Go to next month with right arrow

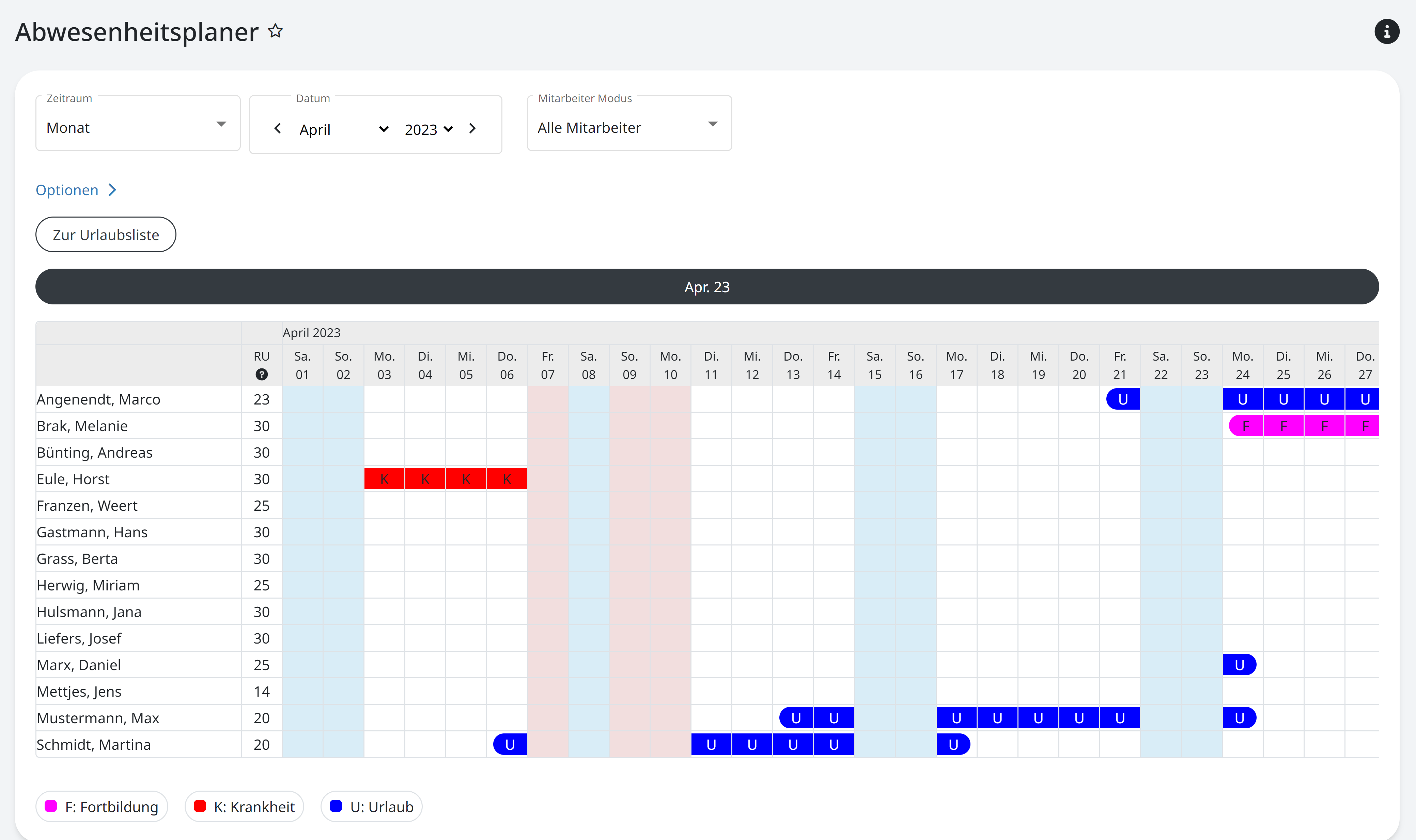tap(472, 128)
